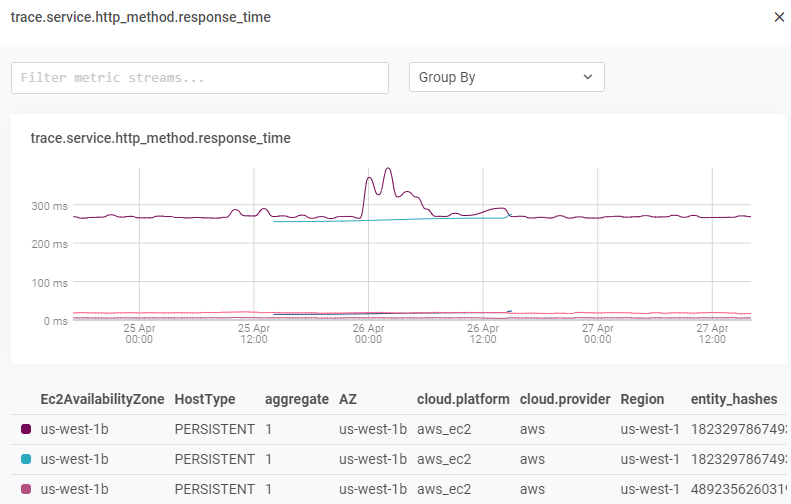Click the aggregate column header
Screen dimensions: 791x504
coord(296,399)
